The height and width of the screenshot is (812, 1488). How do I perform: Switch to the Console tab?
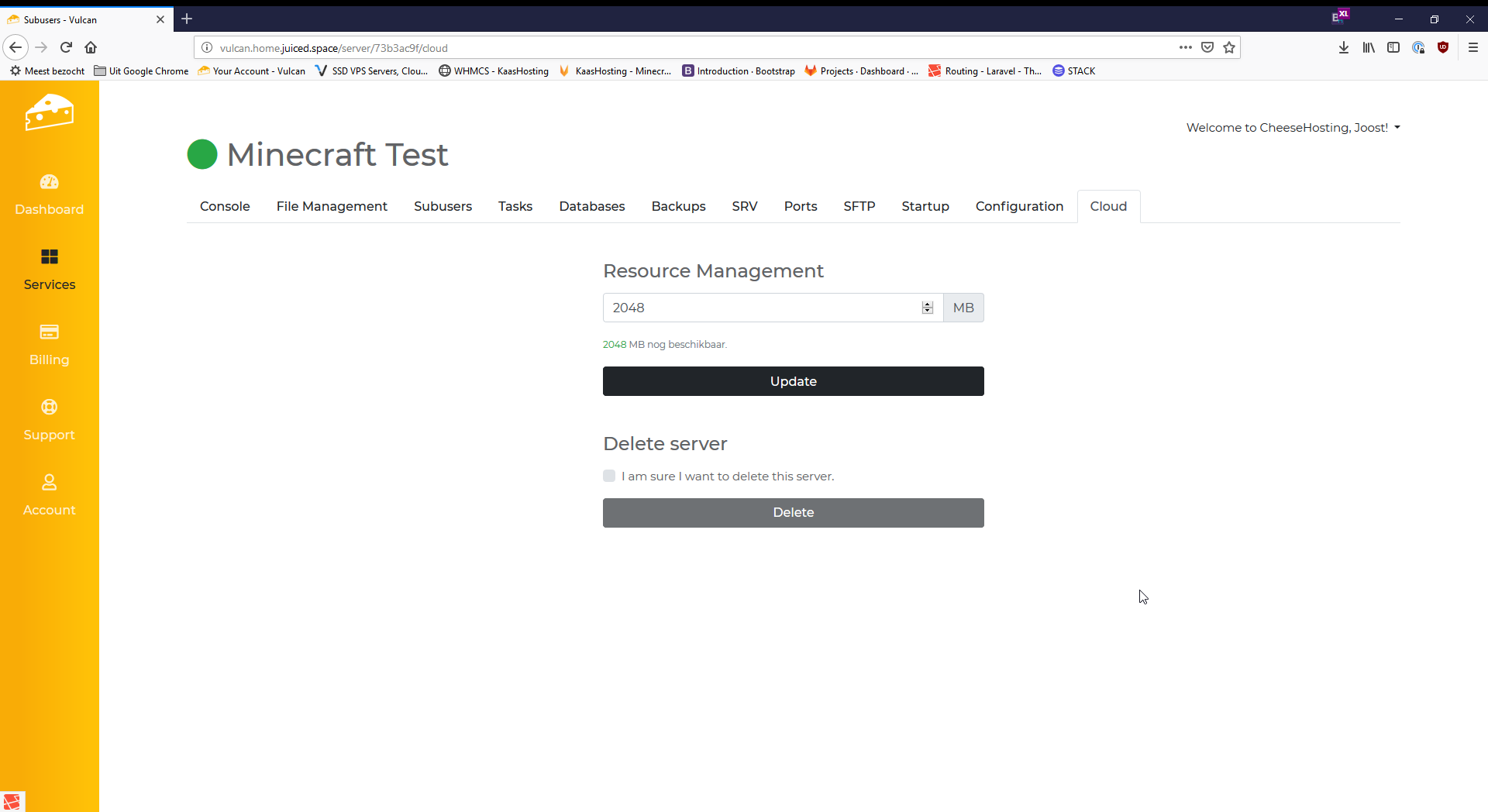[225, 206]
